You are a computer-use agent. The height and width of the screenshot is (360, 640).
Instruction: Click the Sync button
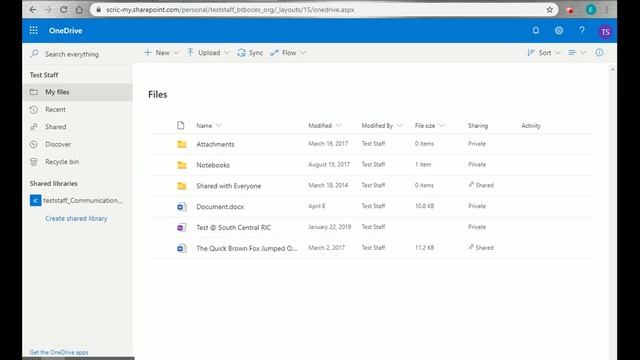[x=250, y=53]
